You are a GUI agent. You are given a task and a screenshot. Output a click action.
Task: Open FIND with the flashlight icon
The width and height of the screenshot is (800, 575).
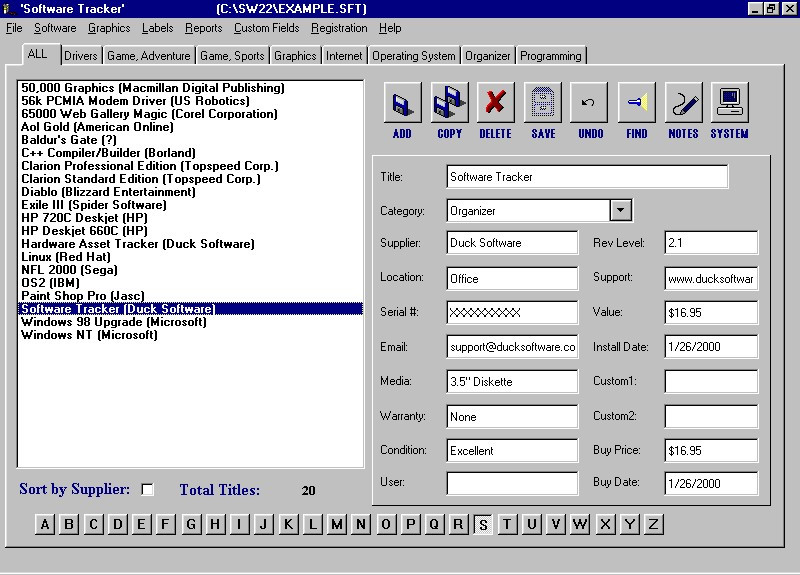click(x=637, y=103)
